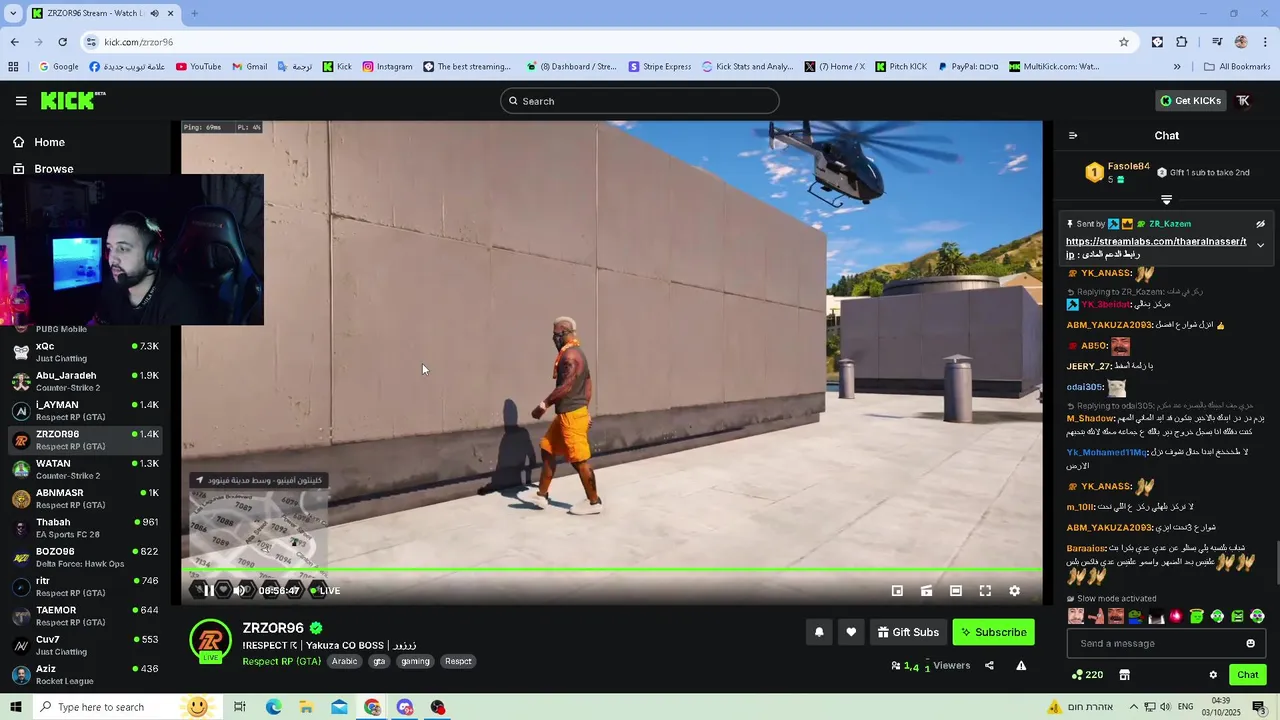Open a new browser tab
1280x720 pixels.
pos(194,13)
